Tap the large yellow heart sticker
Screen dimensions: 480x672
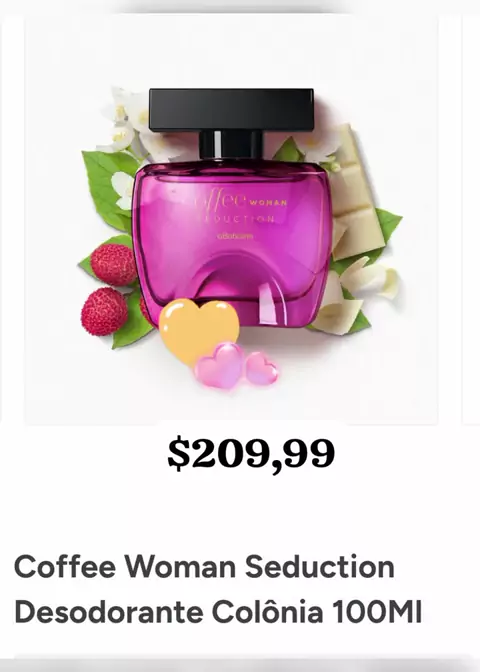click(198, 329)
